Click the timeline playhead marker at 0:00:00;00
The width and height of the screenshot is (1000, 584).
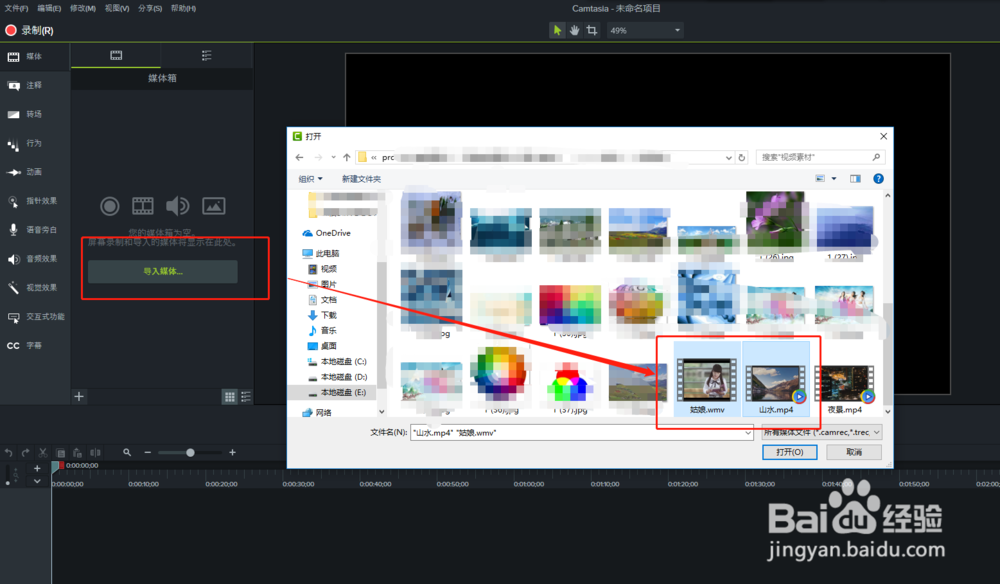pos(57,466)
